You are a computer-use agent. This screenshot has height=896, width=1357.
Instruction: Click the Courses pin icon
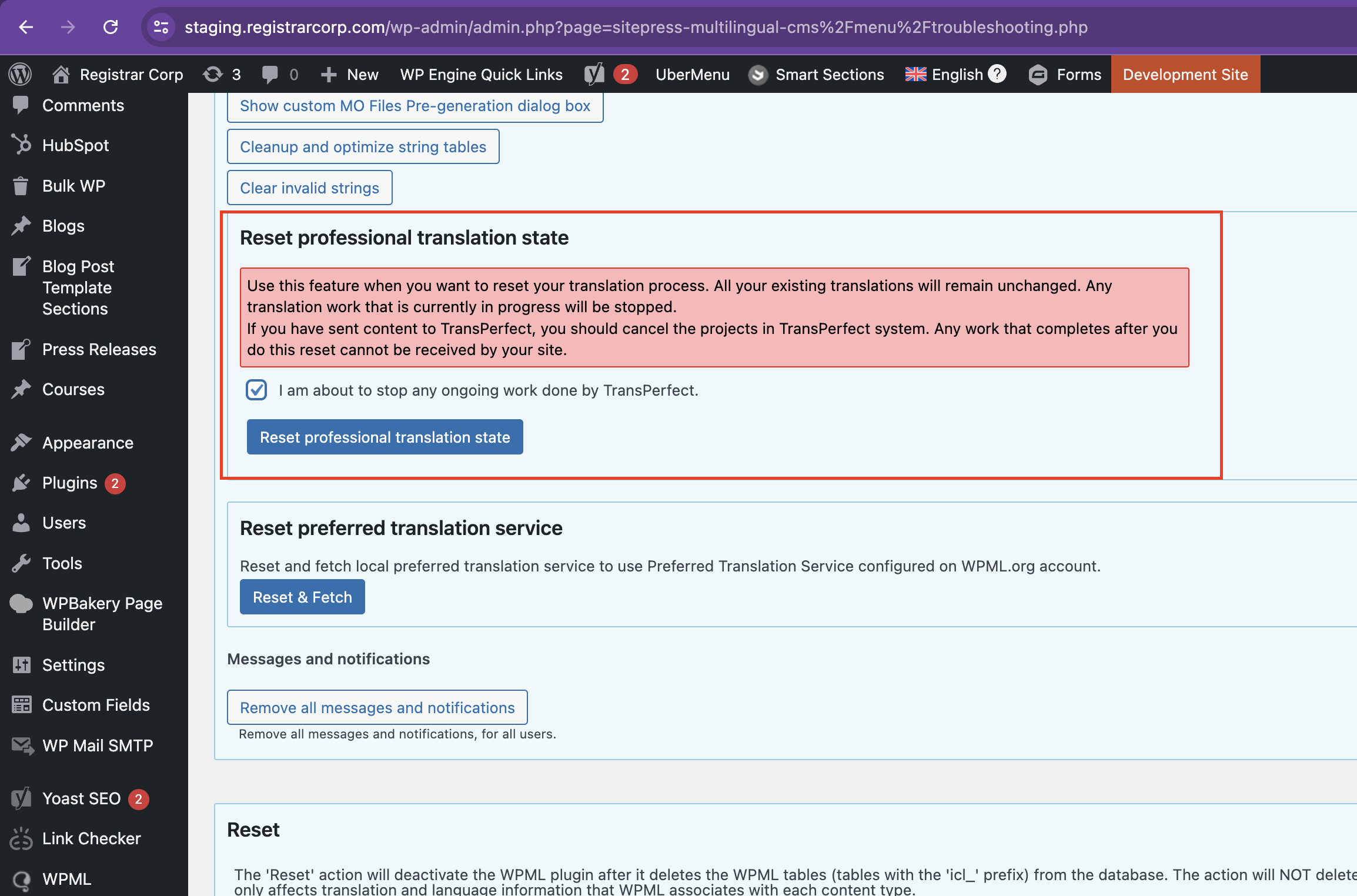[x=21, y=389]
